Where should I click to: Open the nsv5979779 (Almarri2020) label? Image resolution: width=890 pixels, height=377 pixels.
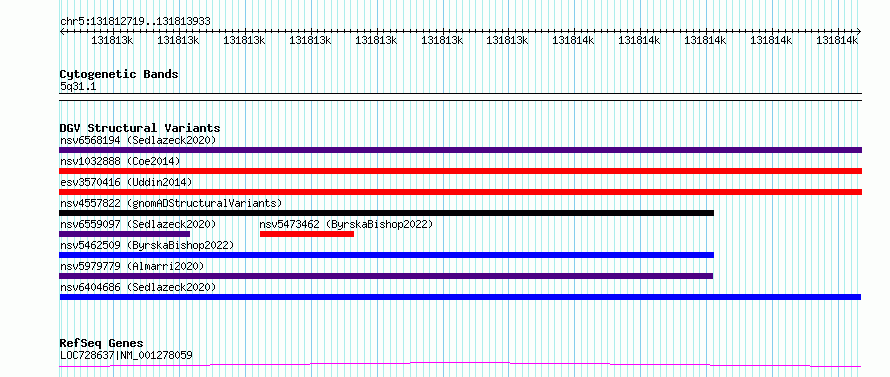(x=132, y=266)
